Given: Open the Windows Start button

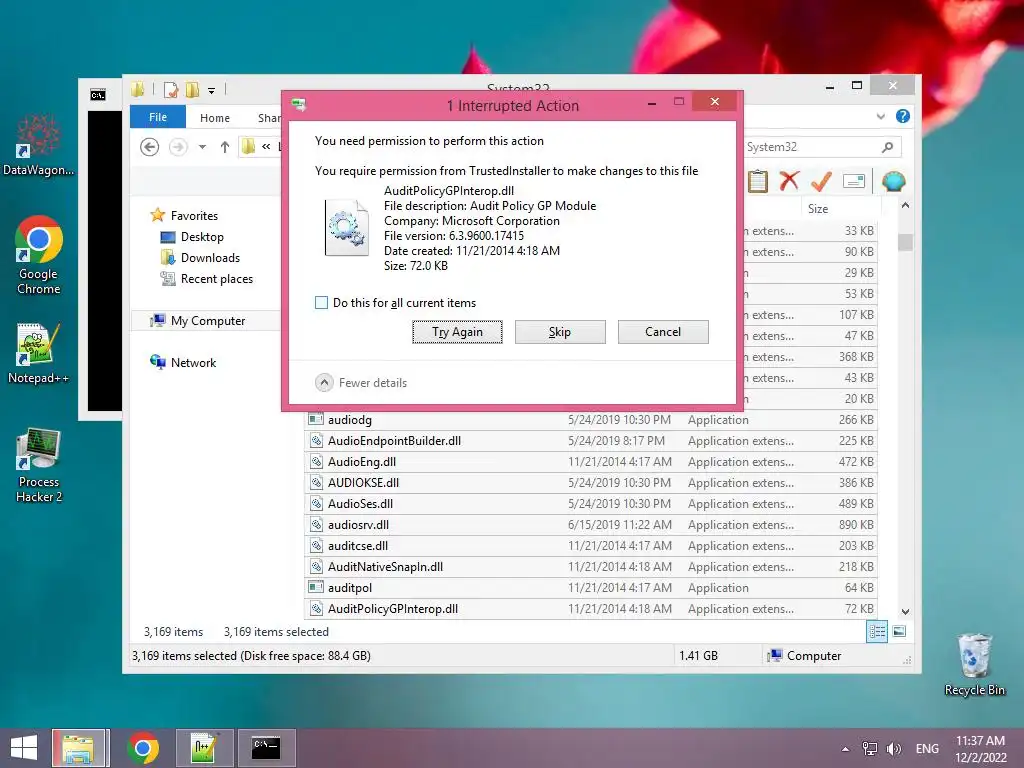Looking at the screenshot, I should (x=24, y=748).
